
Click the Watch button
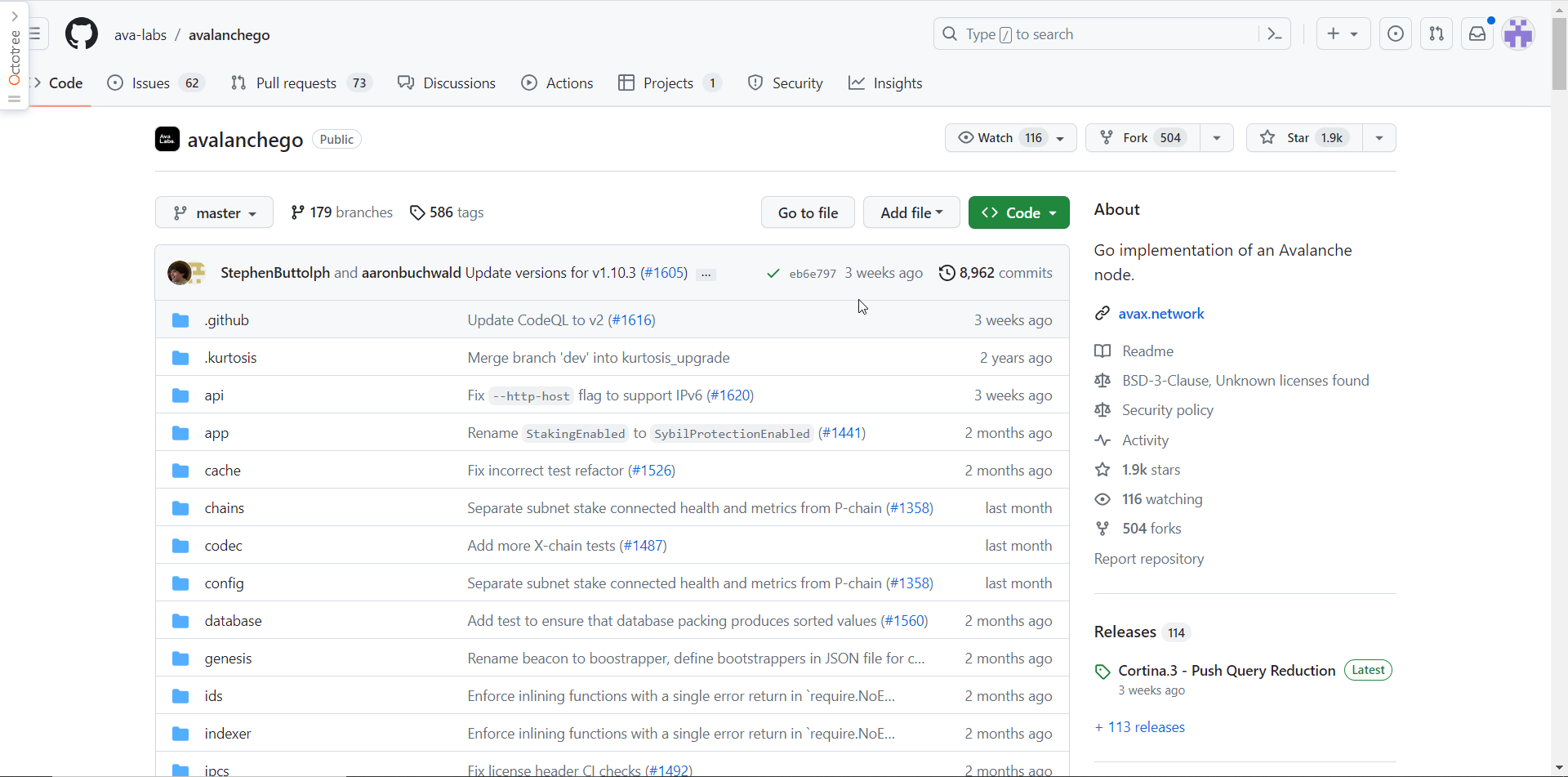[1010, 138]
